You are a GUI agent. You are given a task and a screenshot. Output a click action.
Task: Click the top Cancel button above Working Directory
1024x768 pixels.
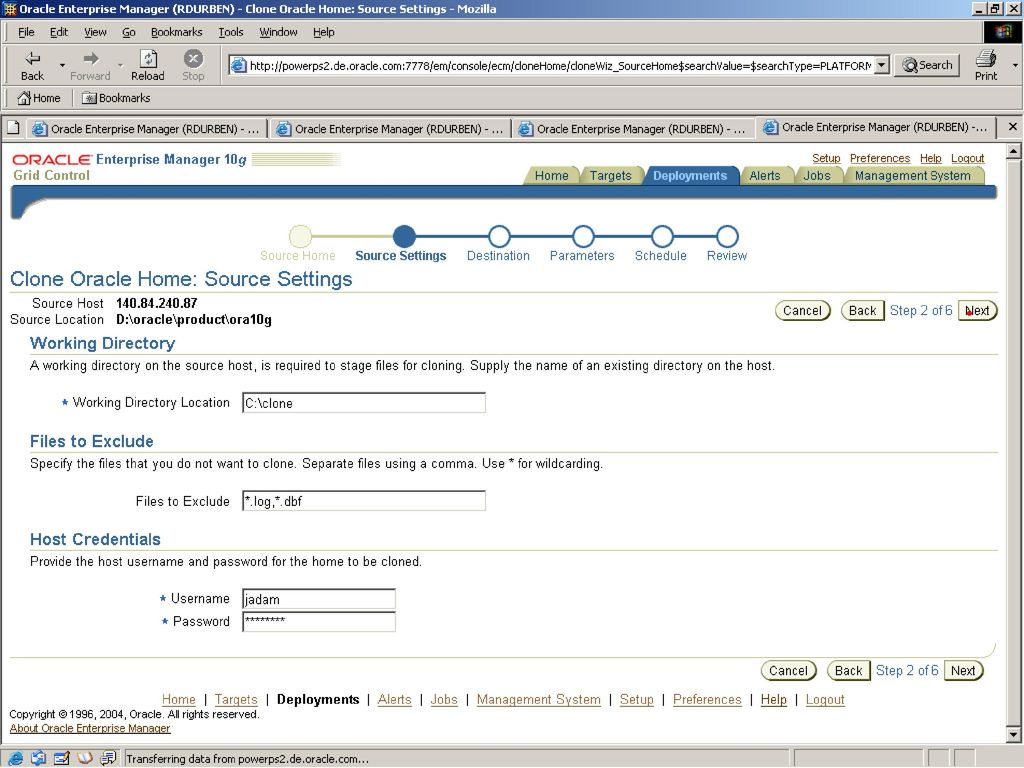[803, 311]
